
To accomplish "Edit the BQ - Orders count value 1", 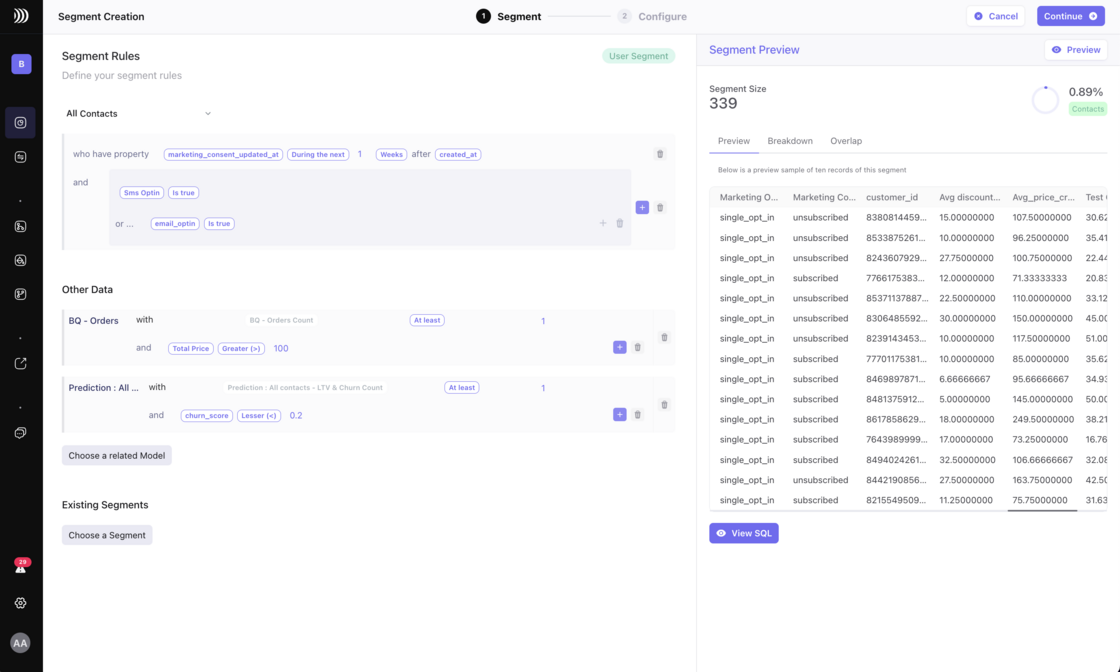I will pos(543,321).
